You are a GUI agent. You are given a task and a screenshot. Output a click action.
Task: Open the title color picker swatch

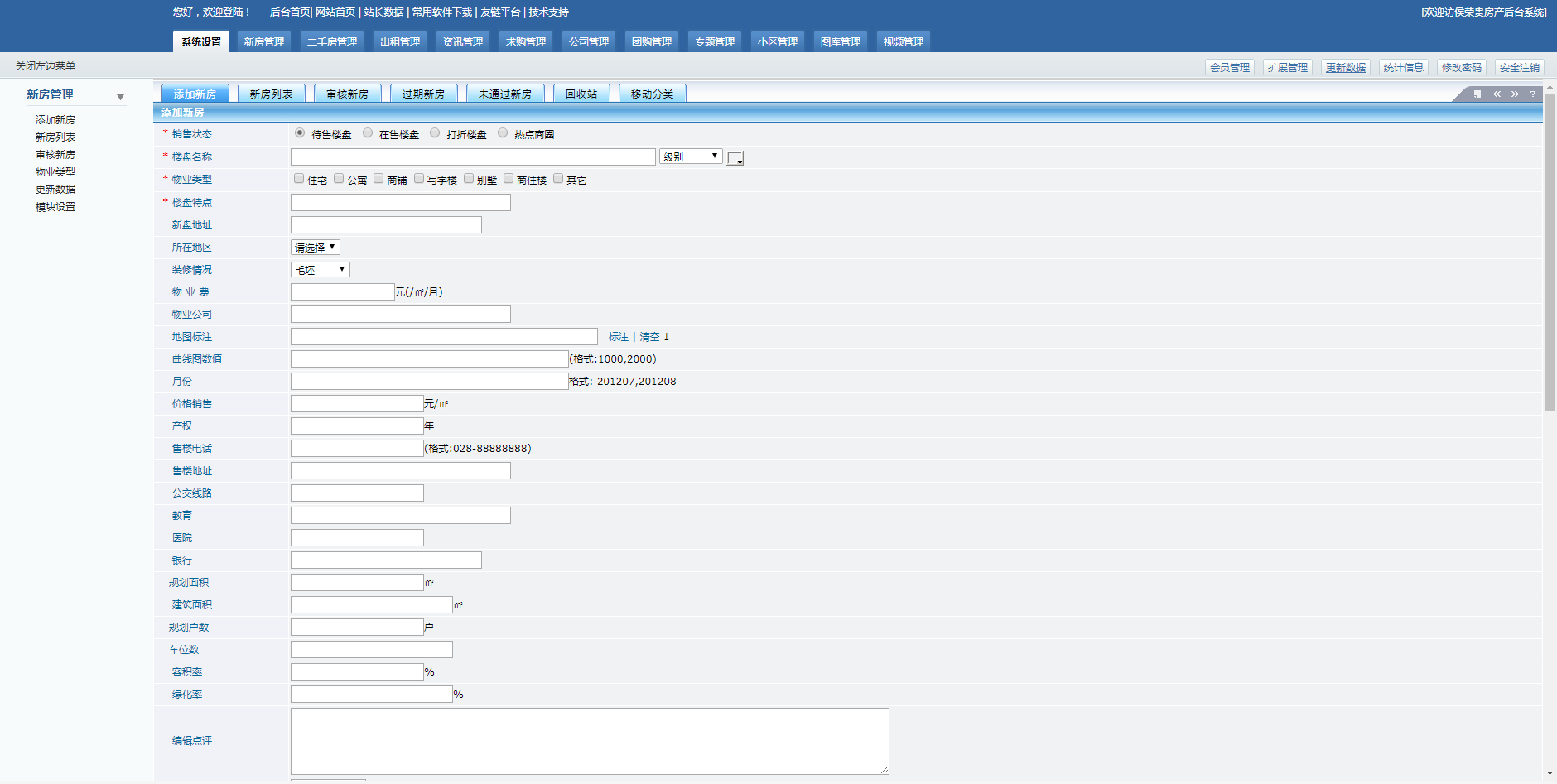click(x=735, y=158)
